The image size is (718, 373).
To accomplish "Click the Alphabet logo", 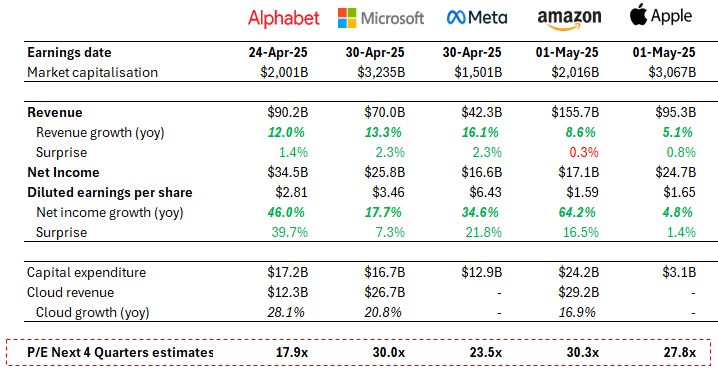I will click(x=283, y=18).
